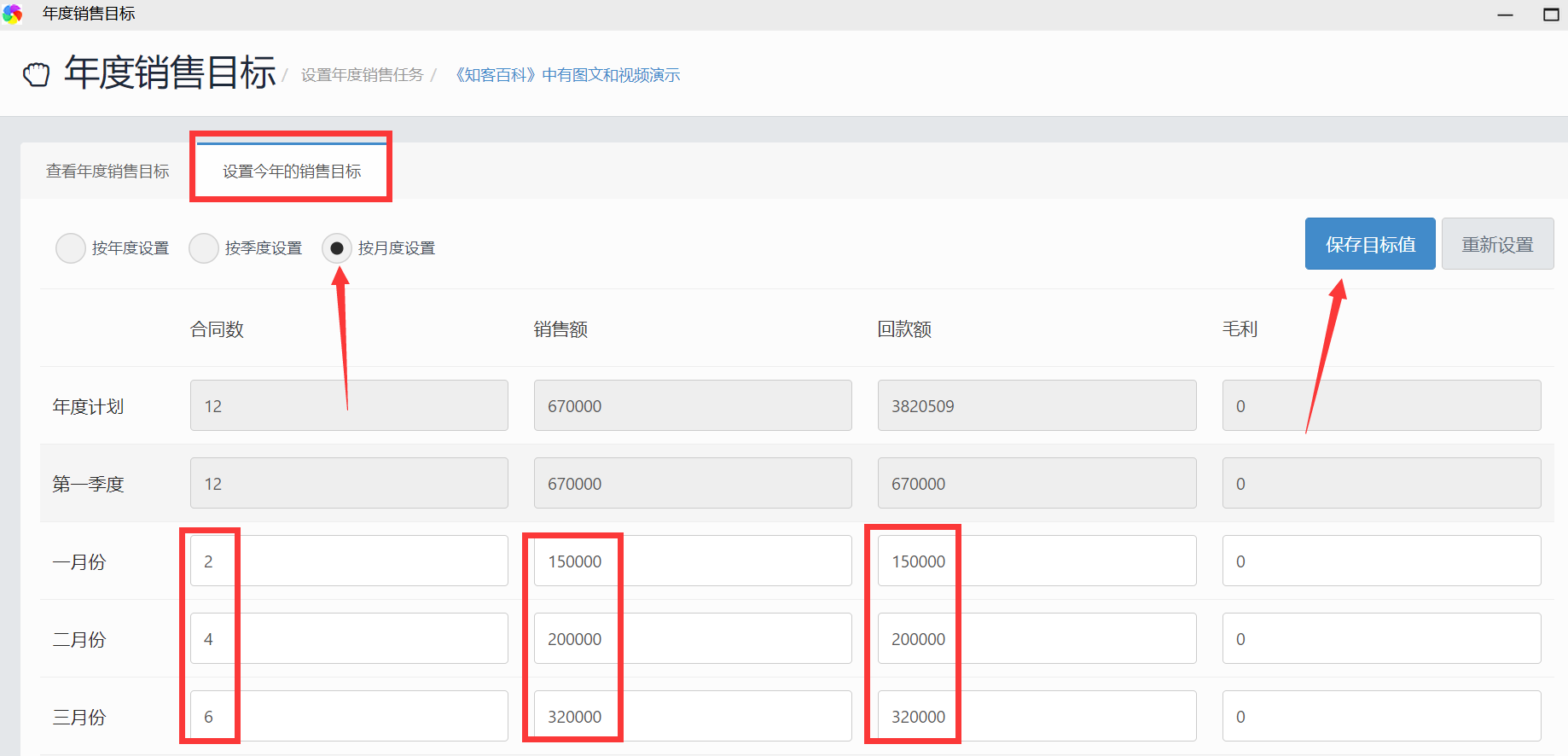Click 重新设置 button
Image resolution: width=1568 pixels, height=756 pixels.
pos(1497,244)
